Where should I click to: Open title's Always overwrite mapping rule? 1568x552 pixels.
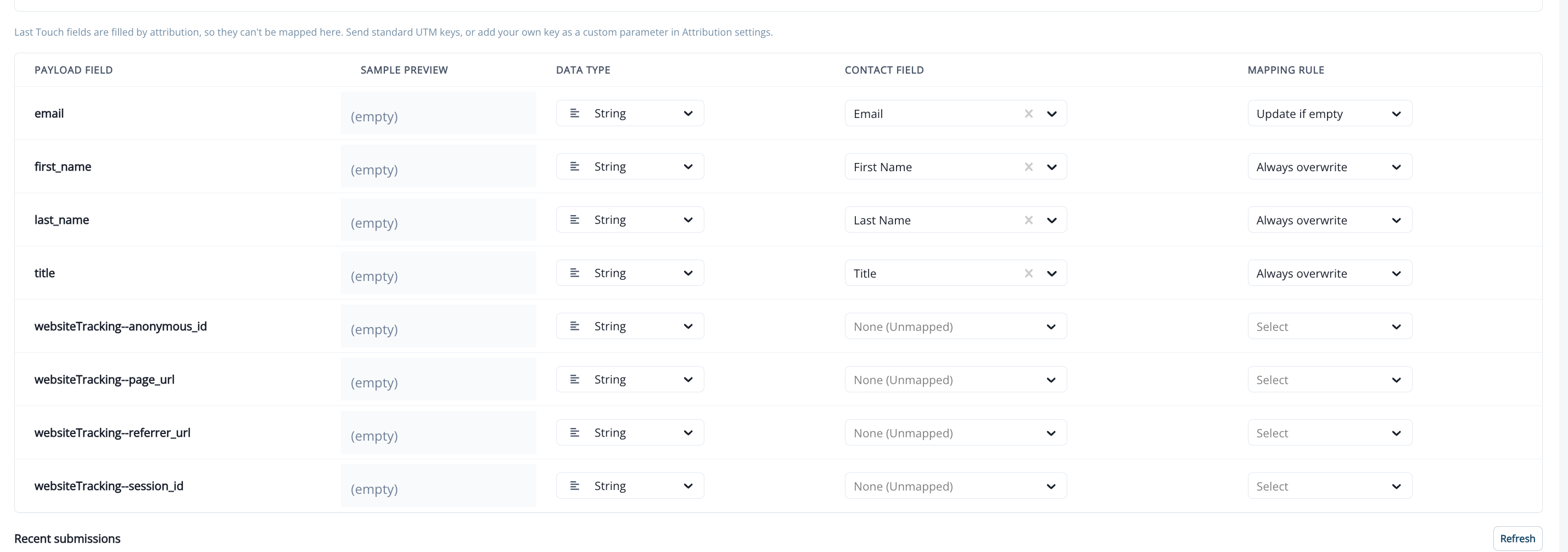(1329, 273)
